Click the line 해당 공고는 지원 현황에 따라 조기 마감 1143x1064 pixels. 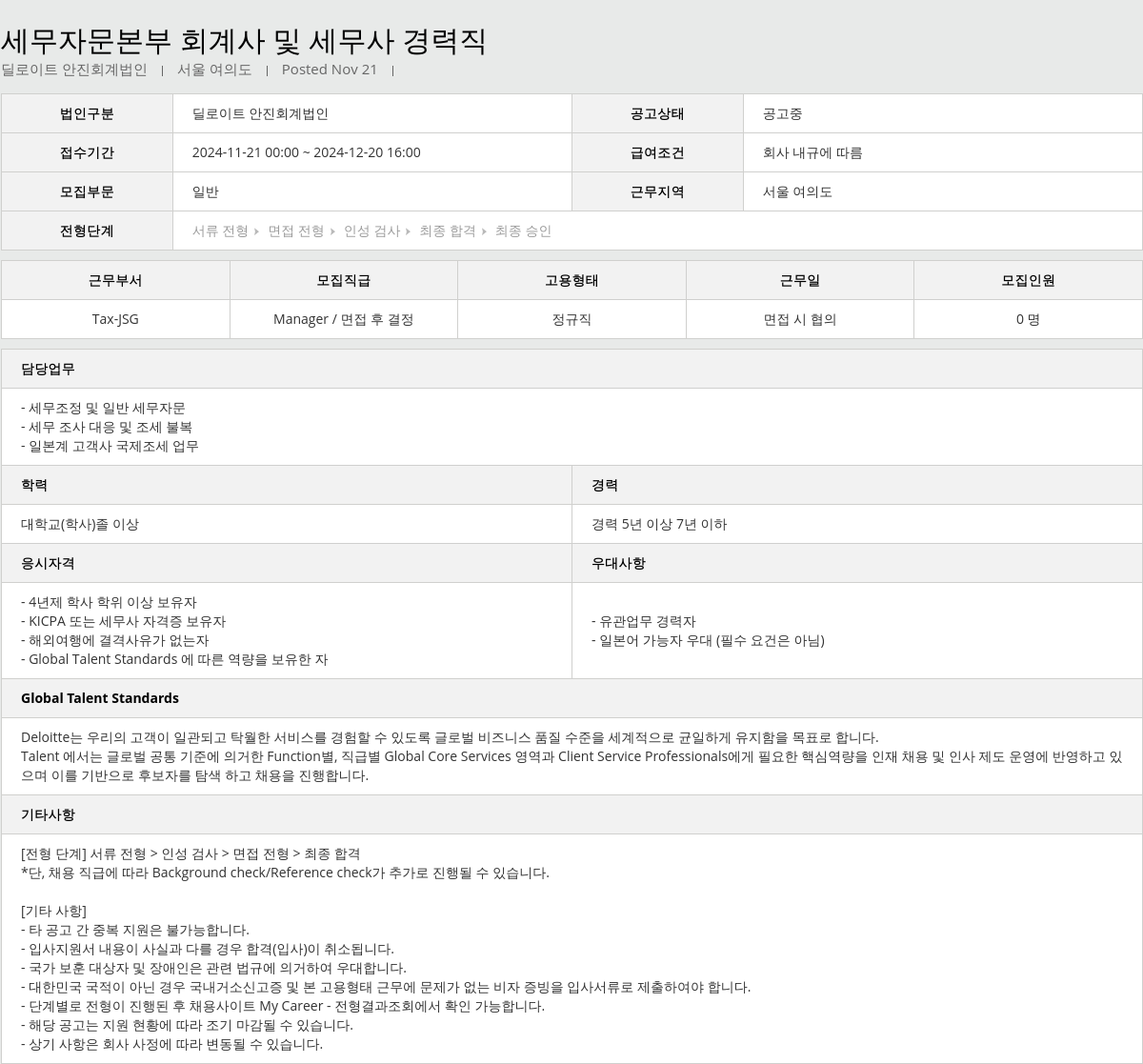187,1025
